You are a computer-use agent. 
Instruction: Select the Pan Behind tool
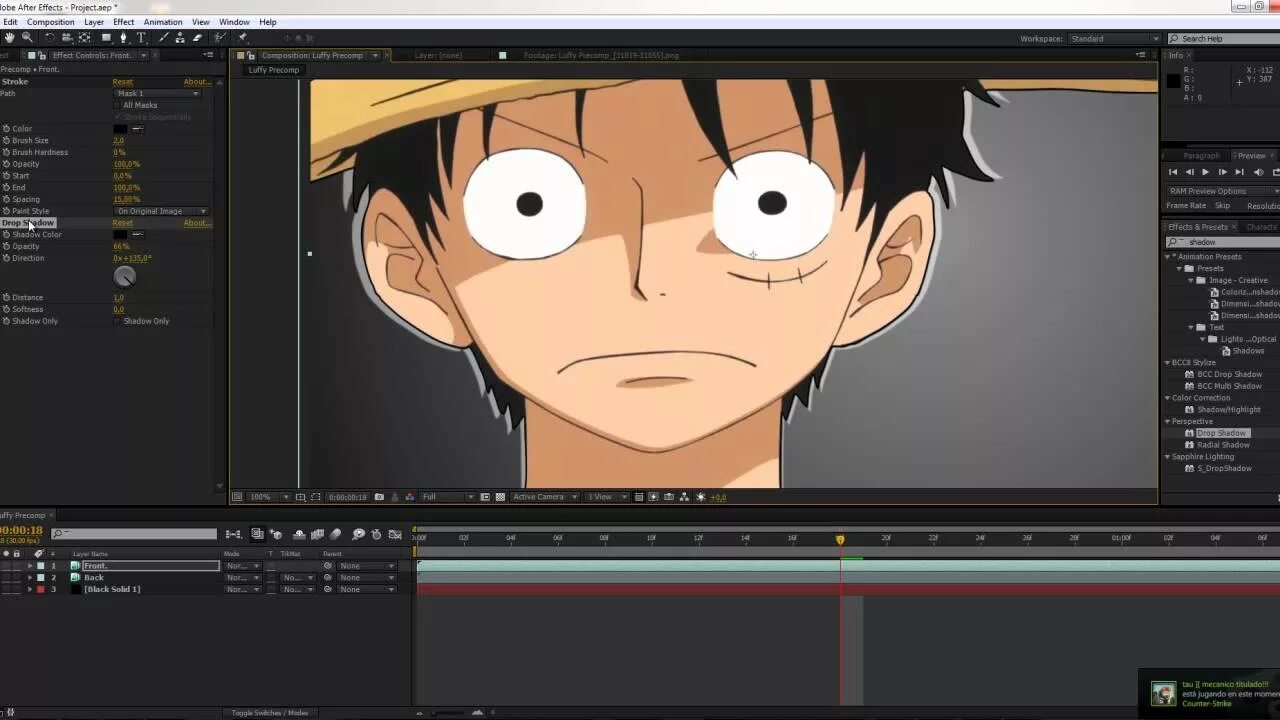coord(84,38)
